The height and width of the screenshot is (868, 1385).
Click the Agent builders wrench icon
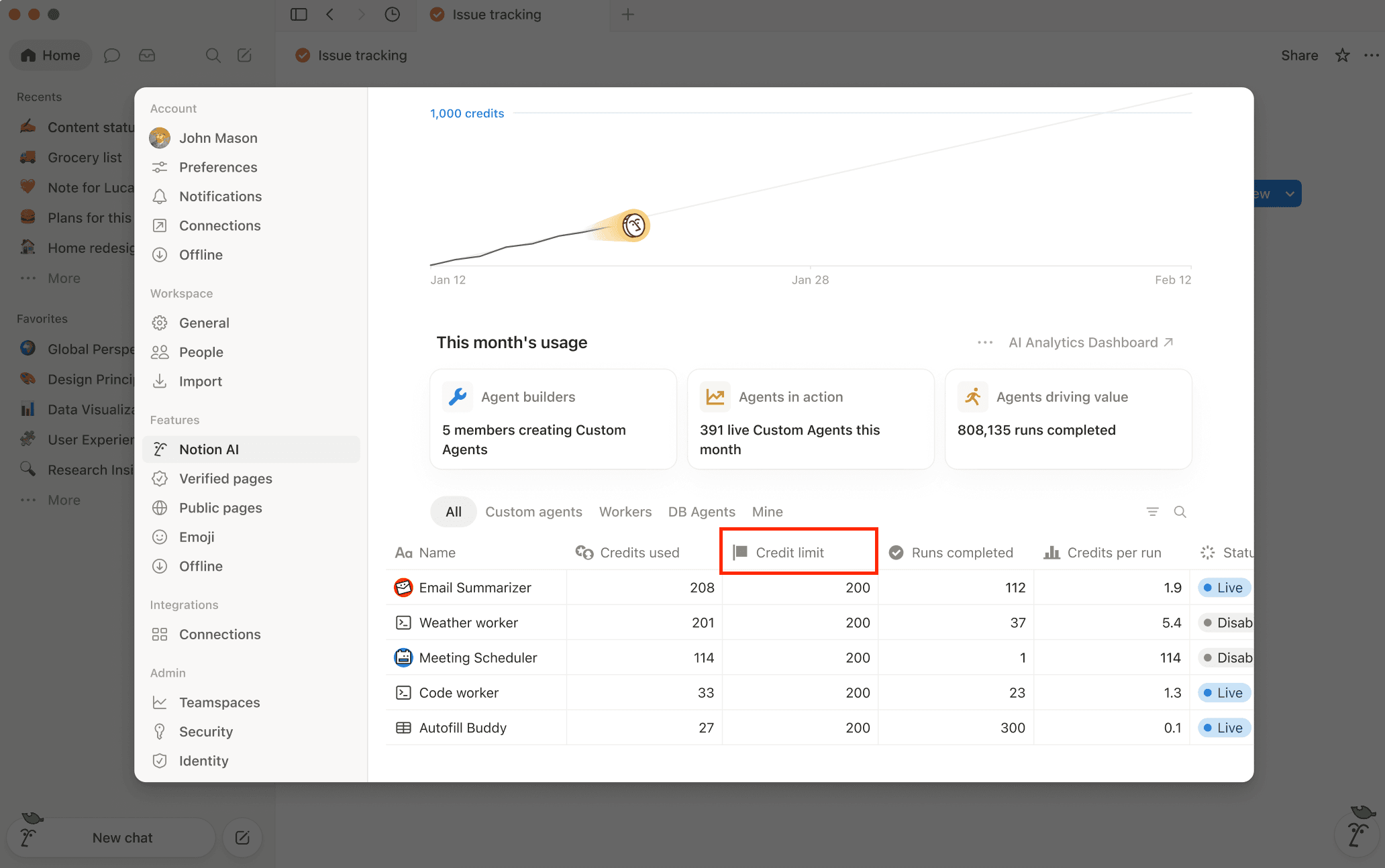(x=457, y=396)
